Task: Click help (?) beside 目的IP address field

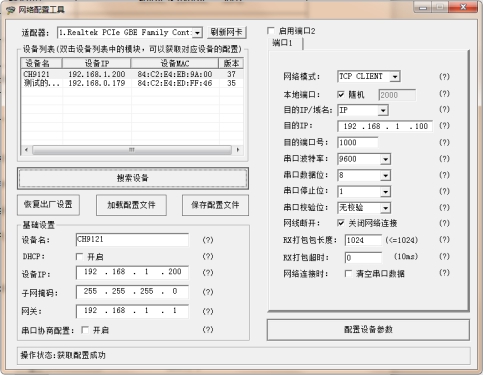Action: point(444,126)
